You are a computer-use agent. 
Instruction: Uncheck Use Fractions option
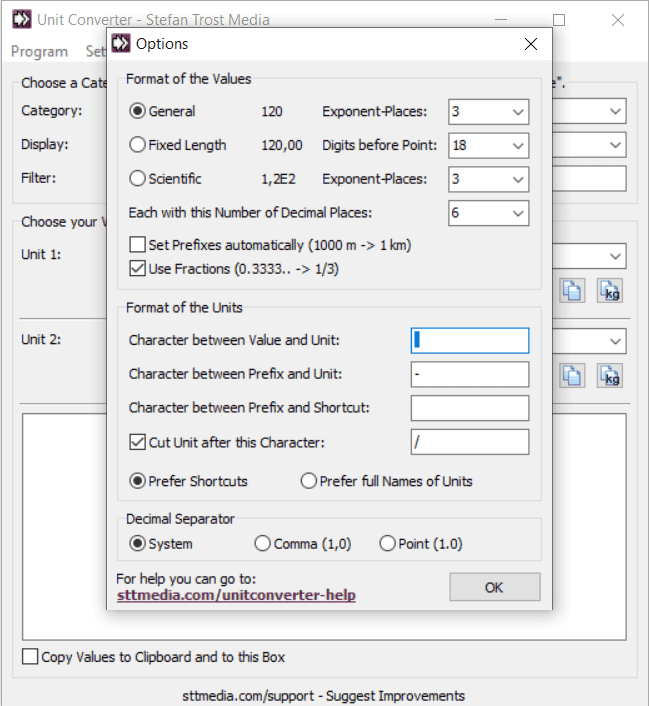click(x=138, y=267)
